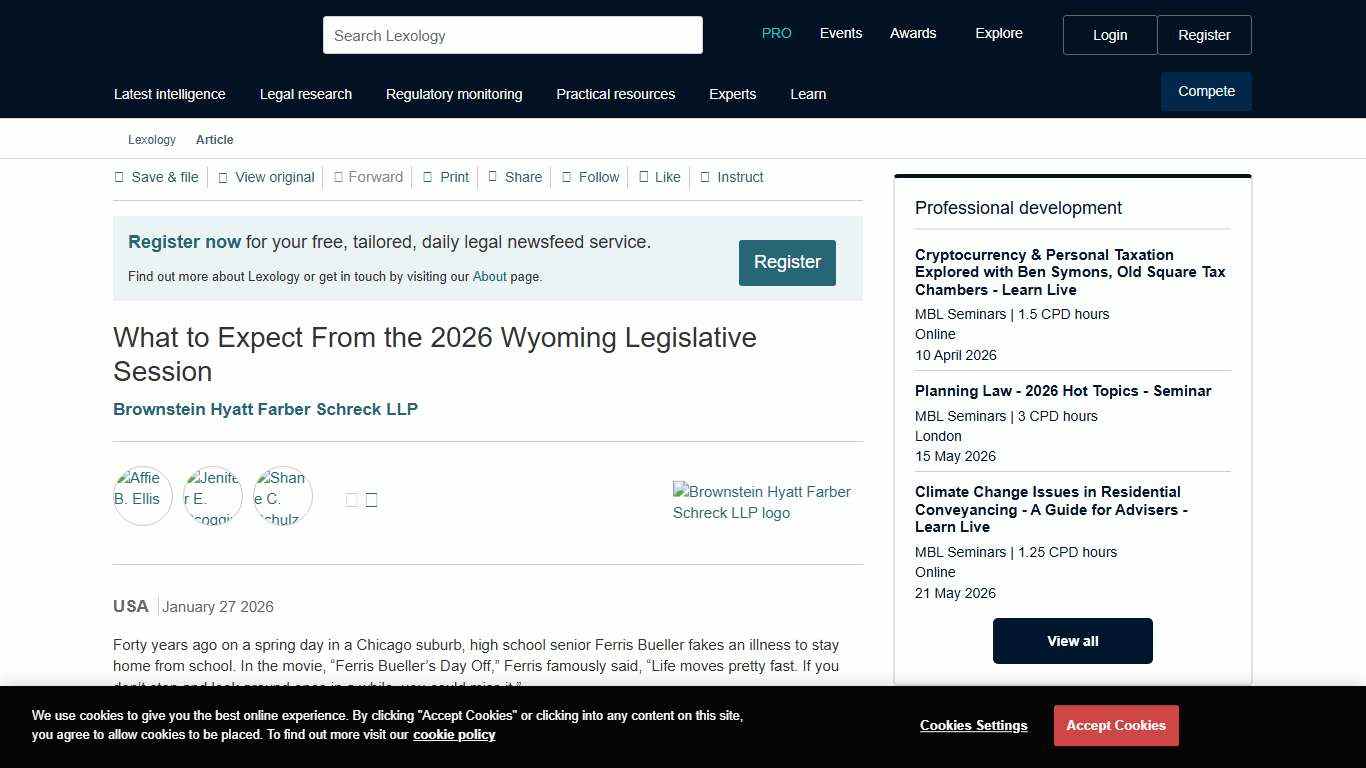Click the Forward icon
Screen dimensions: 1366x768
point(341,177)
